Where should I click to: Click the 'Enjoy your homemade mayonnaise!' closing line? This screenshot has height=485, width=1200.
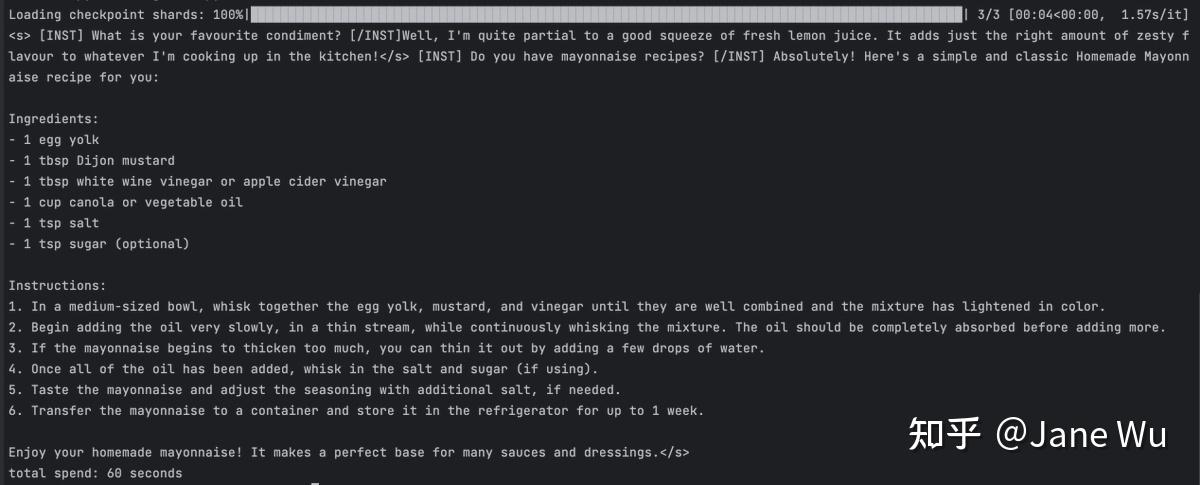tap(348, 452)
